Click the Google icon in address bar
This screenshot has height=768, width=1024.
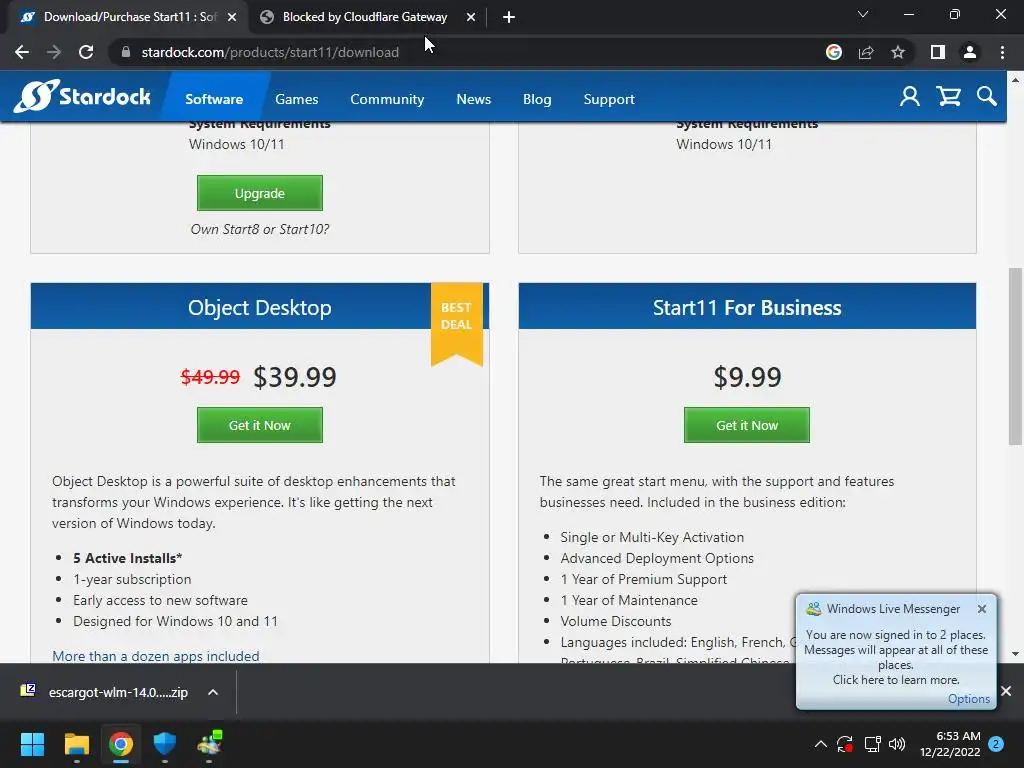coord(834,52)
